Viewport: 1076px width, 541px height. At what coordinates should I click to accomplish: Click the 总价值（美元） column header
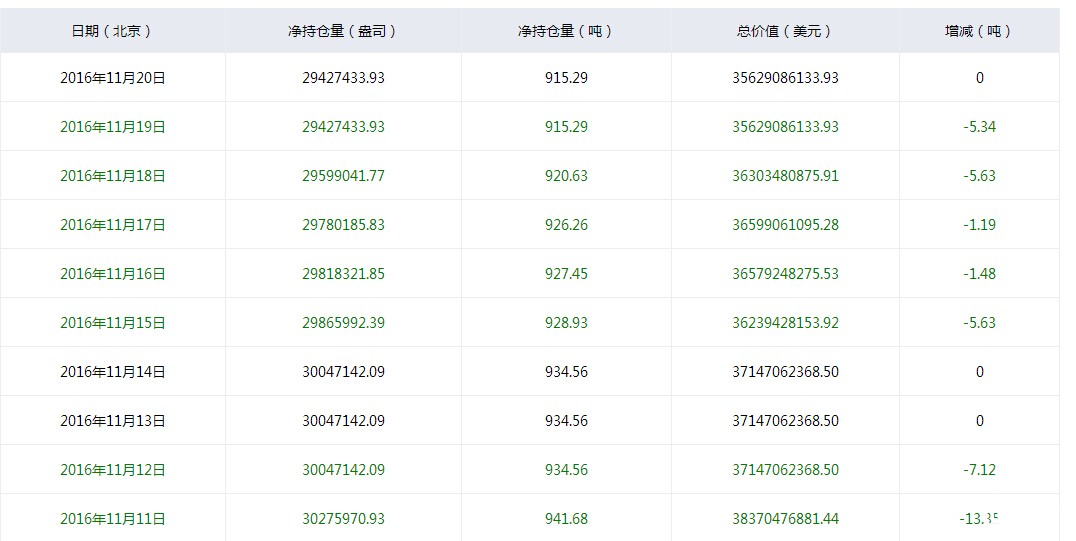point(784,31)
